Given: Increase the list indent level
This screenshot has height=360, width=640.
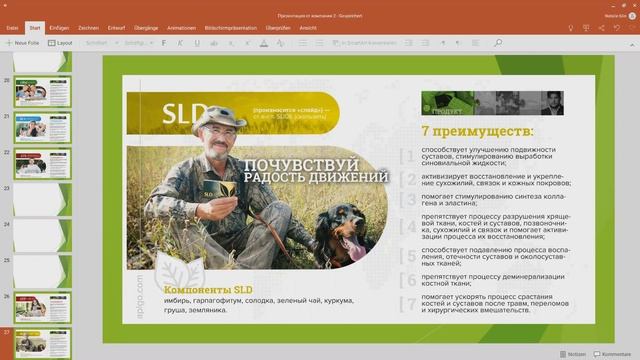Looking at the screenshot, I should click(425, 43).
